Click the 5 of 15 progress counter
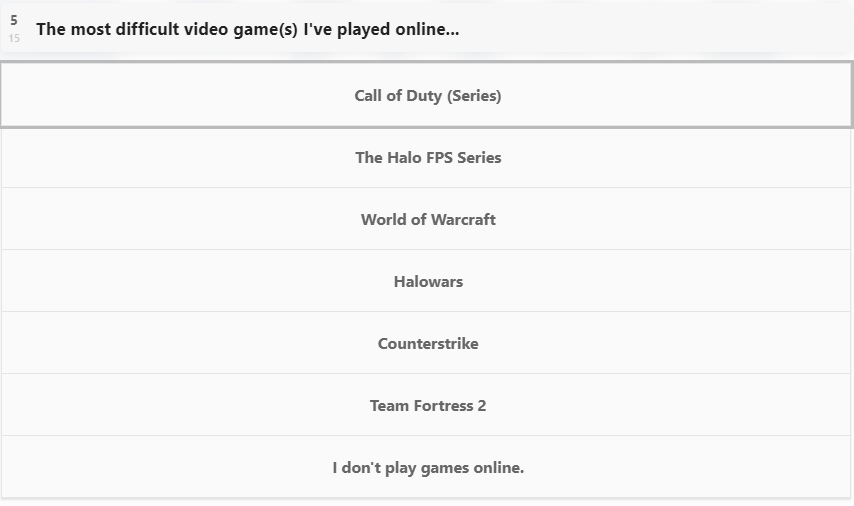Screen dimensions: 854x506 [x=14, y=29]
